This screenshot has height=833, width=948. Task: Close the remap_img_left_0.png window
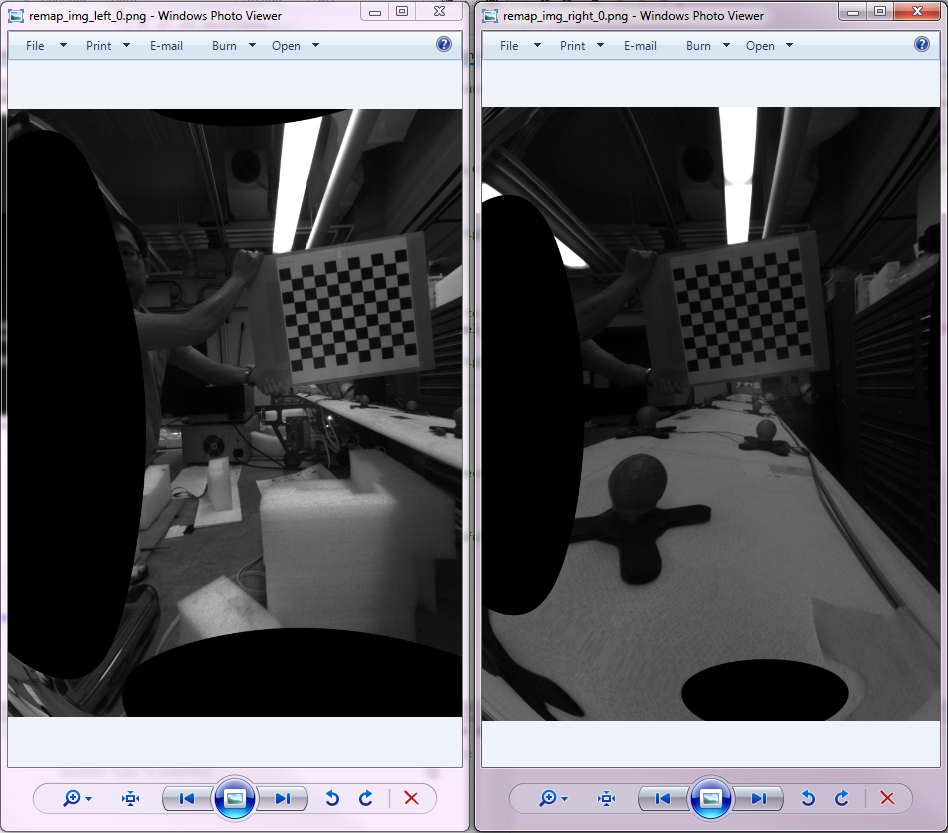[440, 11]
